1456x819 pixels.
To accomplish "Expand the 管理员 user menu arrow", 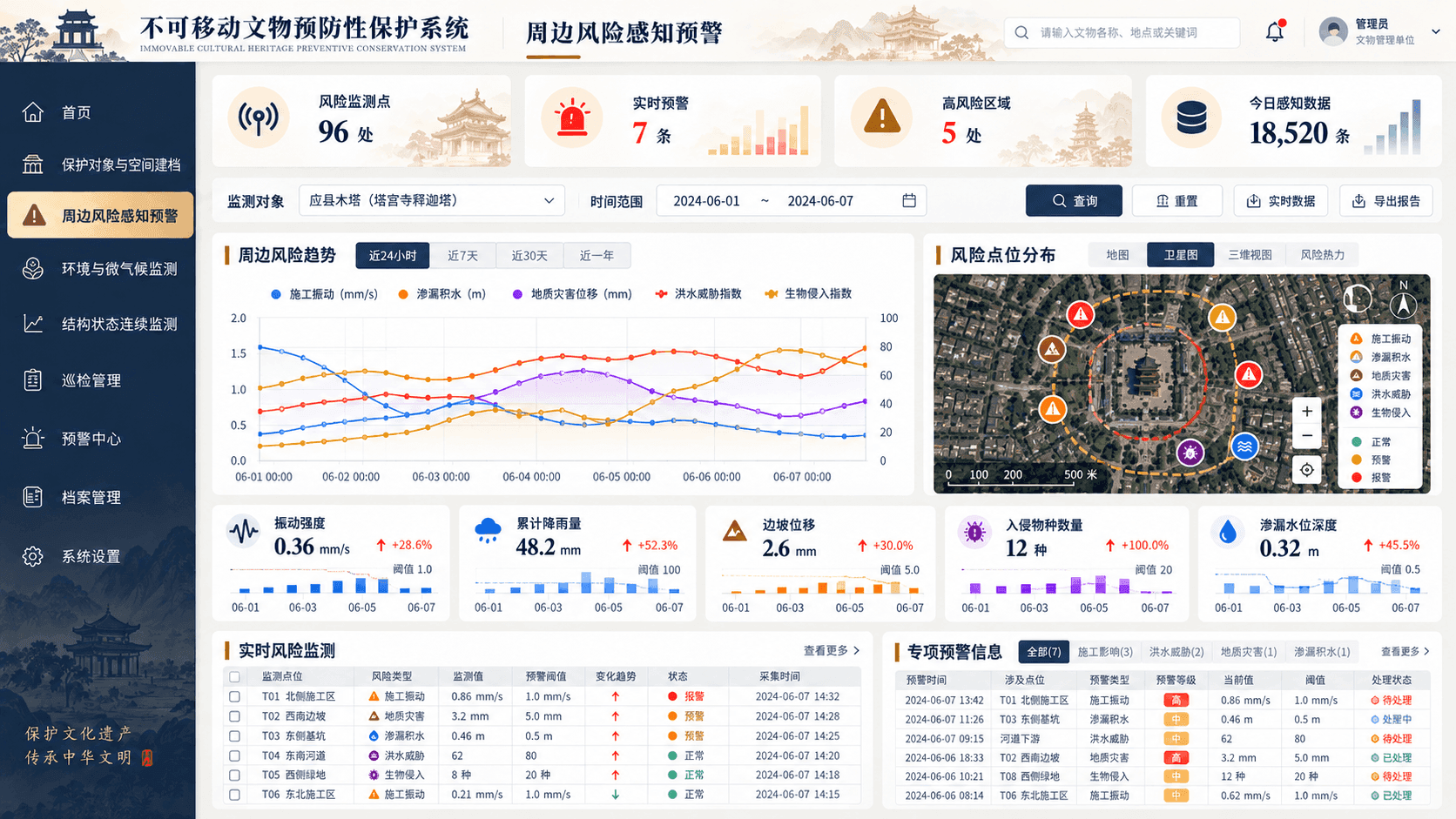I will click(x=1436, y=31).
